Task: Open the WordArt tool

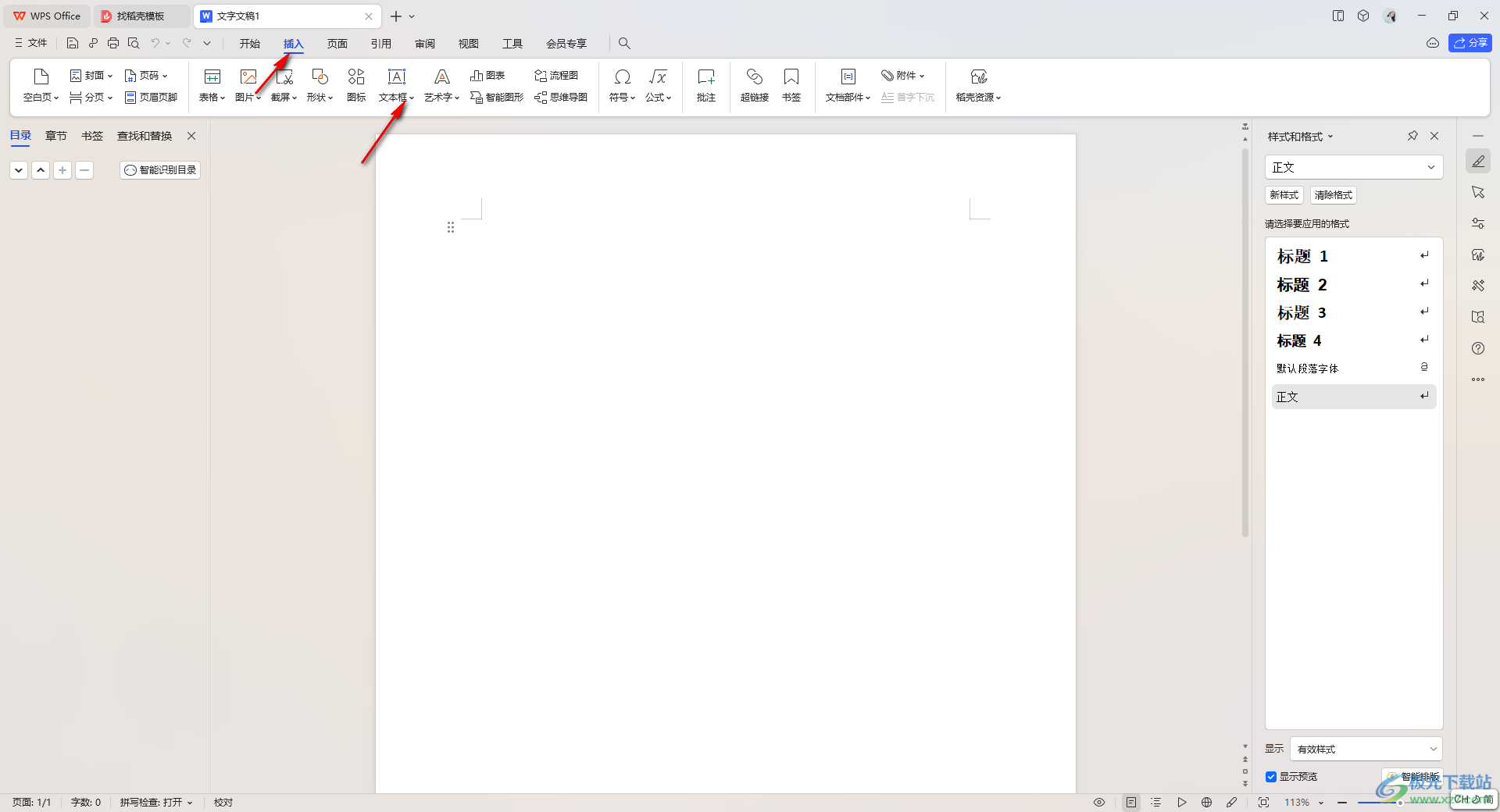Action: [441, 86]
